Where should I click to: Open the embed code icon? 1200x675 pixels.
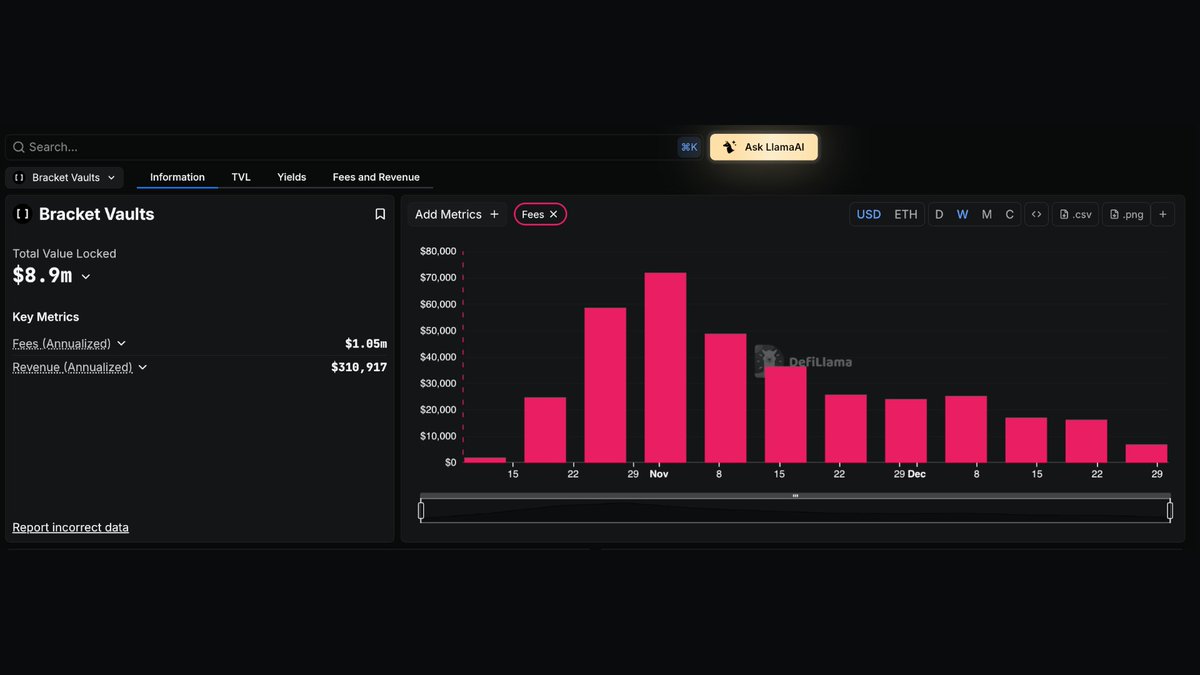pos(1036,214)
